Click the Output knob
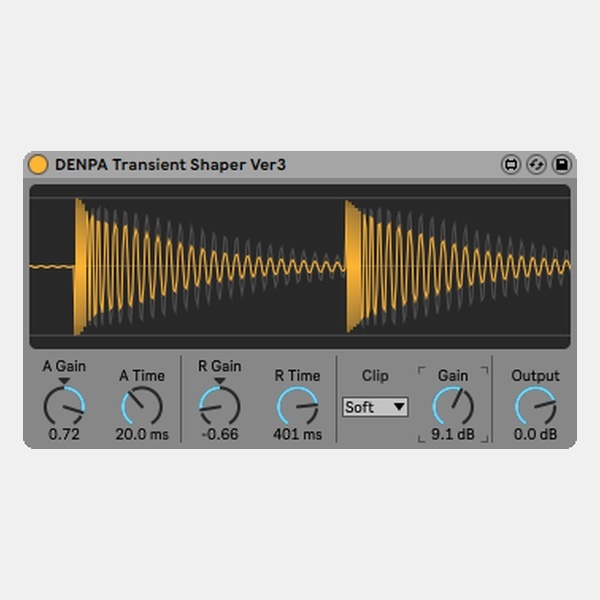This screenshot has width=600, height=600. (535, 406)
